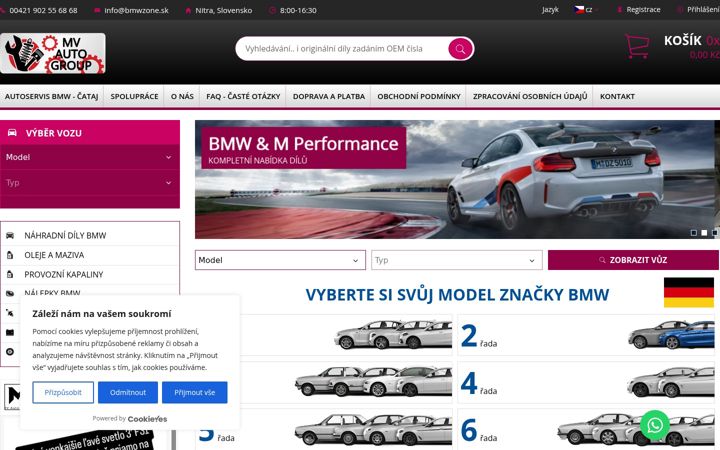Accept all cookies with Přijmout vše
Screen dimensions: 720x450
195,393
